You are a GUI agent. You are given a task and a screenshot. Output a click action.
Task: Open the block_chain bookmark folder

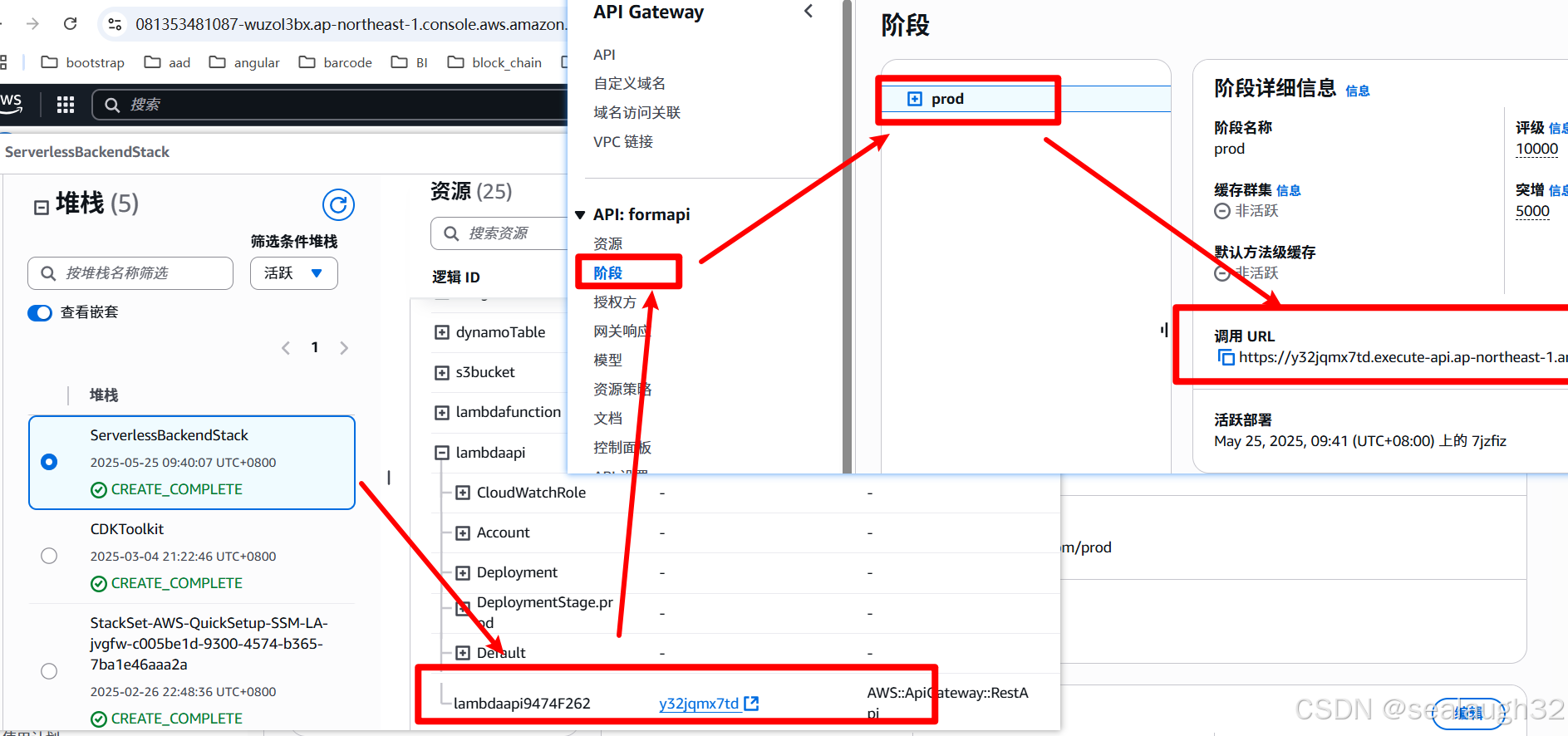click(x=494, y=62)
